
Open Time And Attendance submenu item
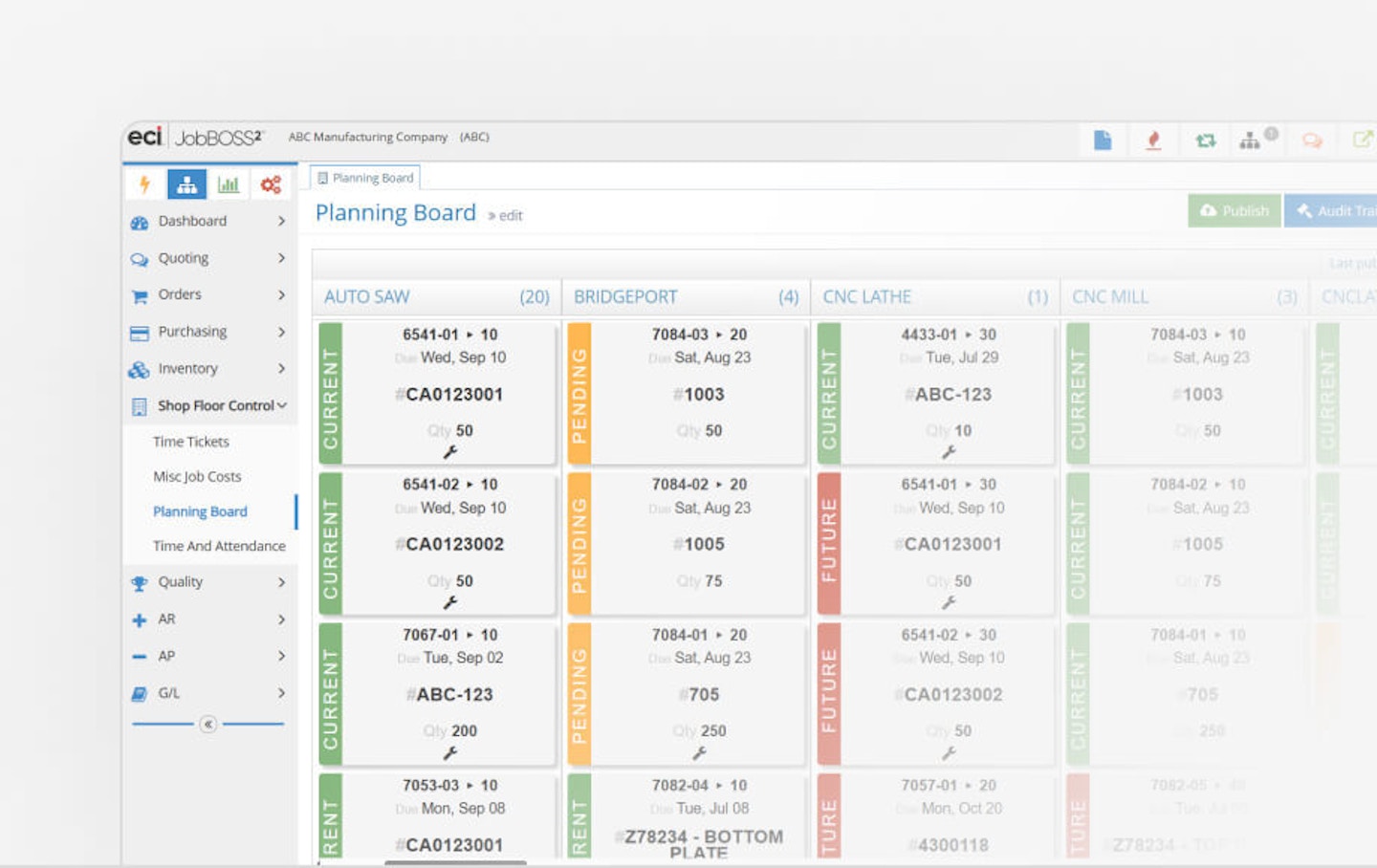tap(219, 546)
